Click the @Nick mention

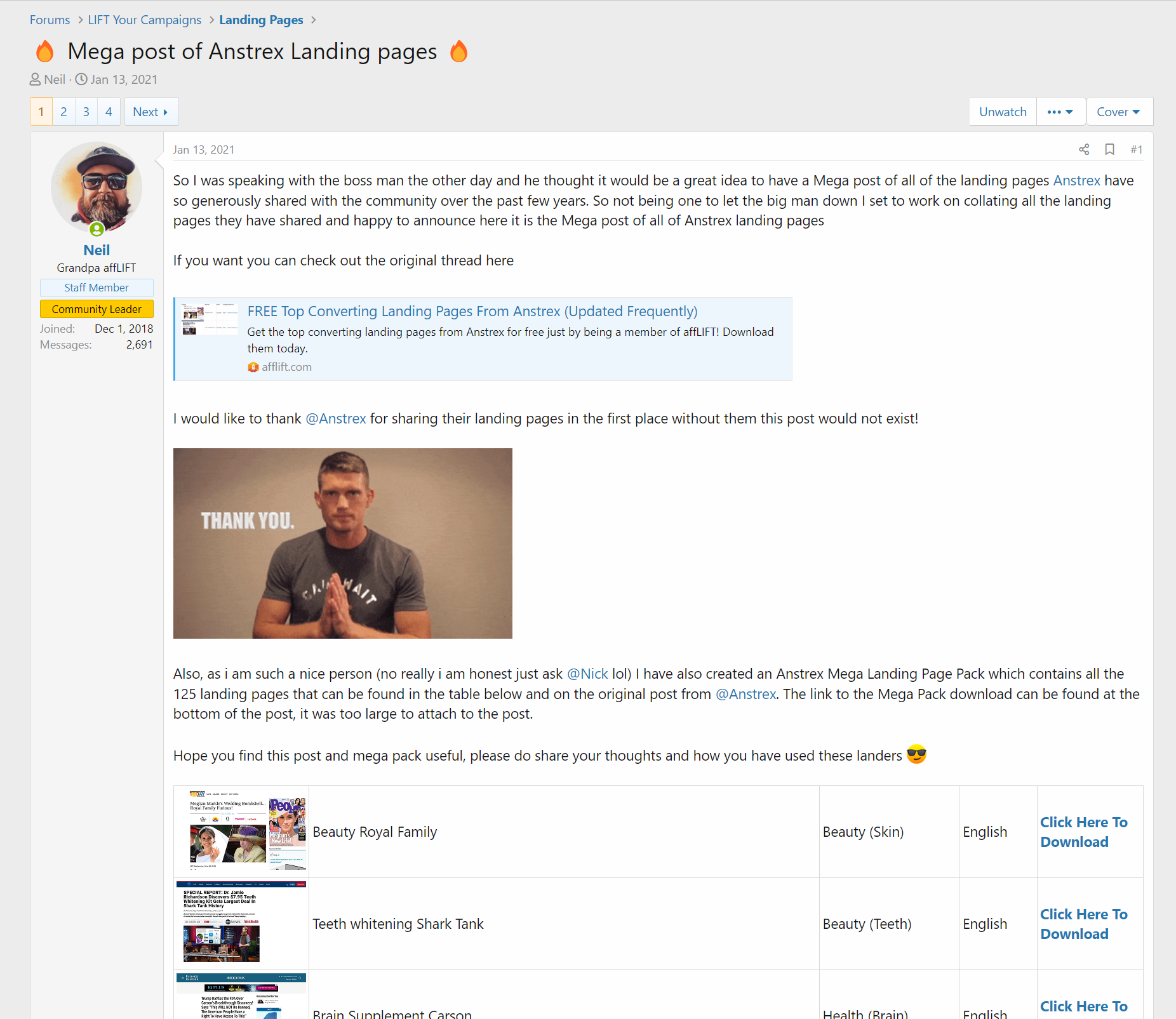[587, 674]
